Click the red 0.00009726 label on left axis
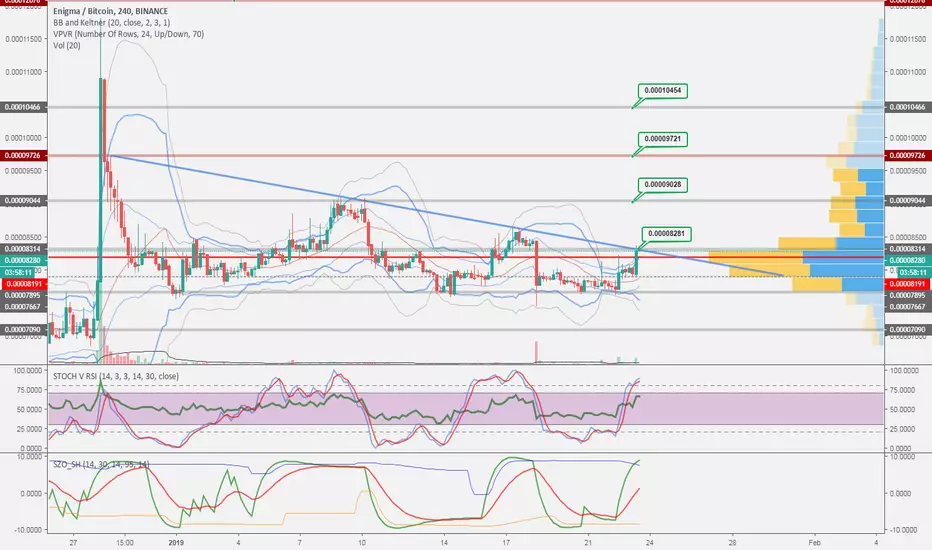 click(24, 155)
